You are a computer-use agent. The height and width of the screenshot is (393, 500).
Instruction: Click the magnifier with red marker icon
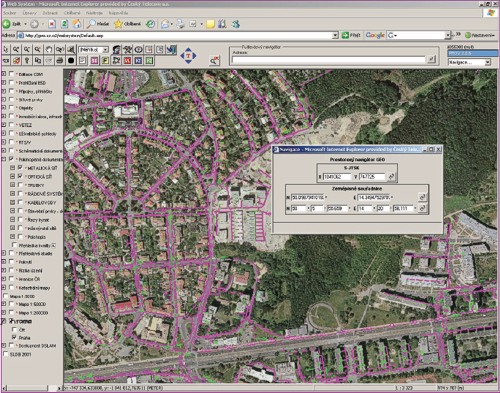[x=214, y=60]
